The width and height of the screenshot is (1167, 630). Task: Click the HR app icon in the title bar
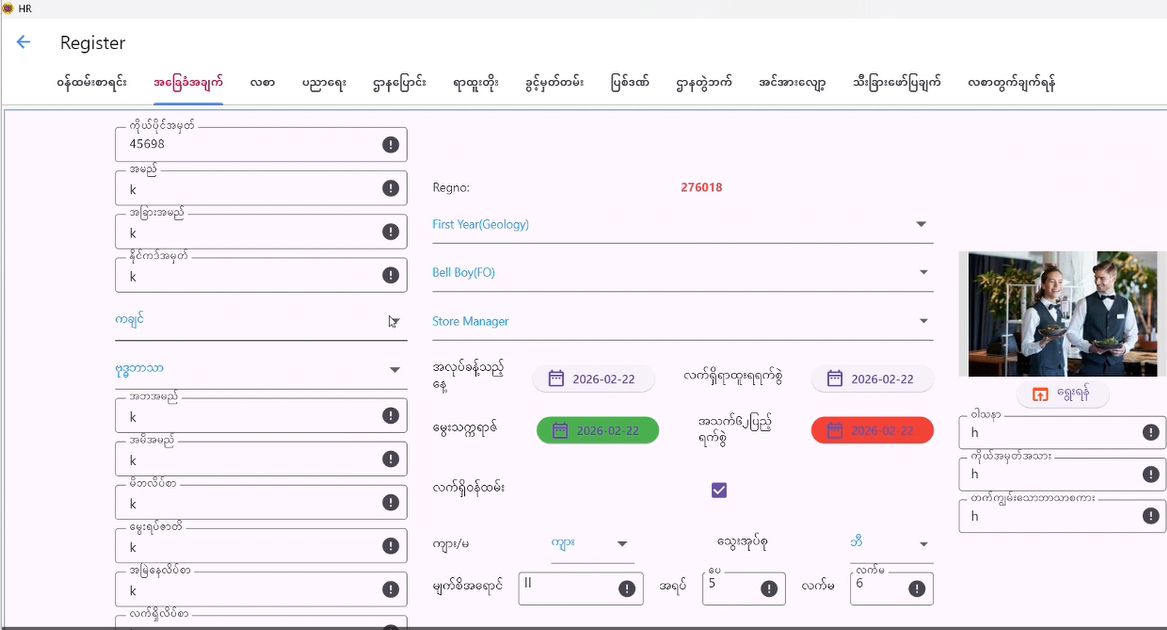coord(7,8)
